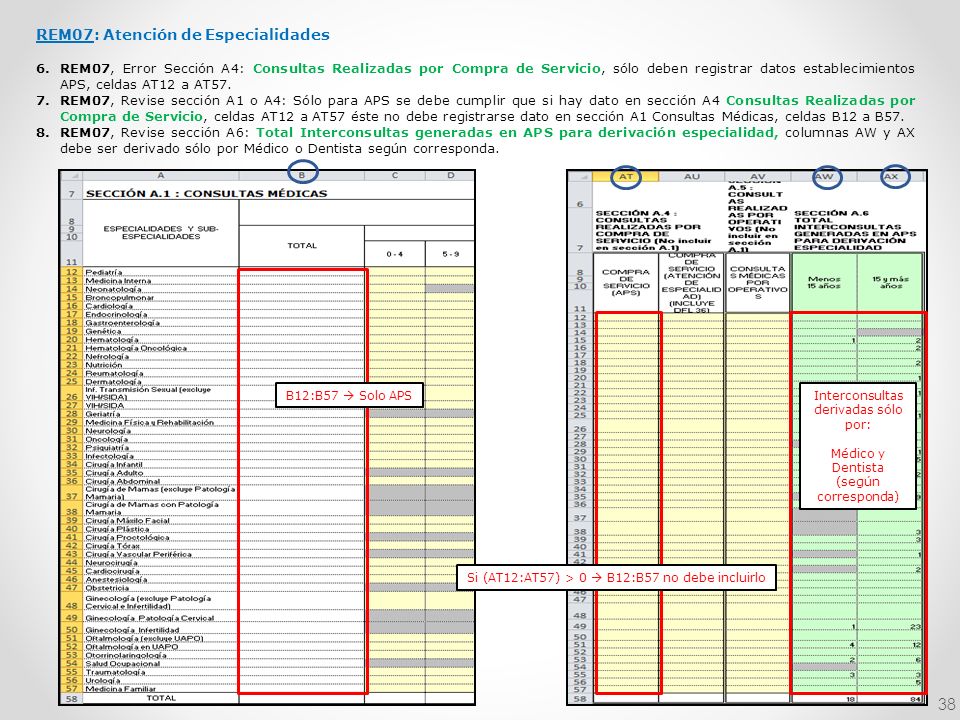Select the Geriatría row label

tap(102, 414)
